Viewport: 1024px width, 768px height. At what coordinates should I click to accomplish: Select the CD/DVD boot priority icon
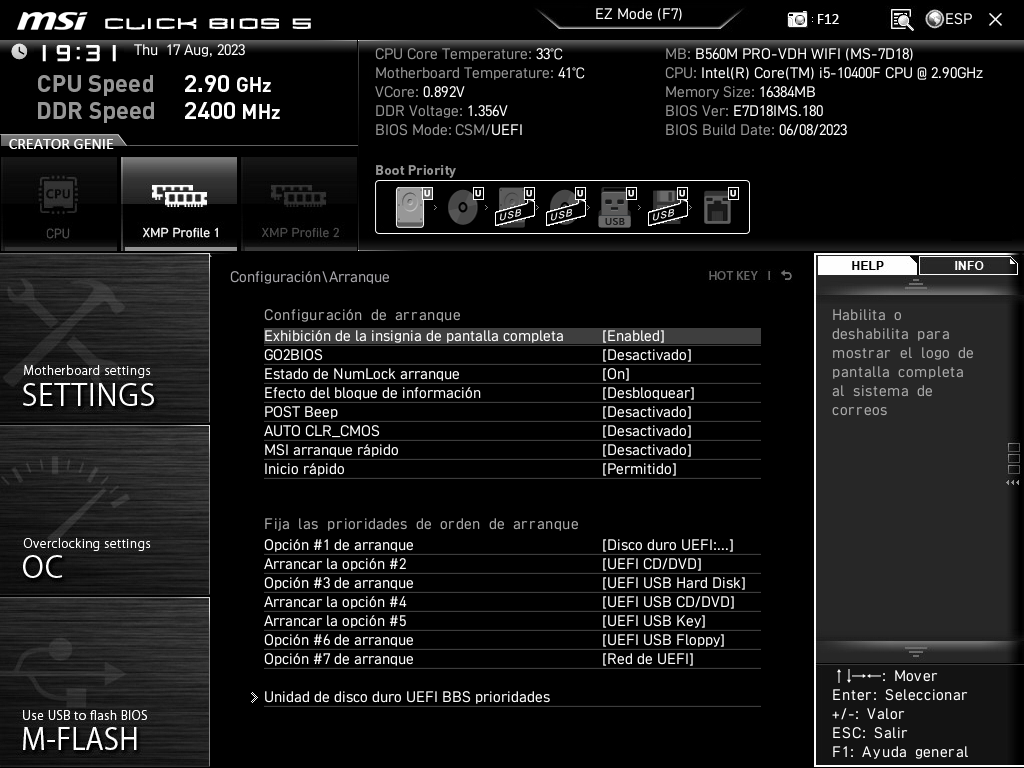pos(465,207)
